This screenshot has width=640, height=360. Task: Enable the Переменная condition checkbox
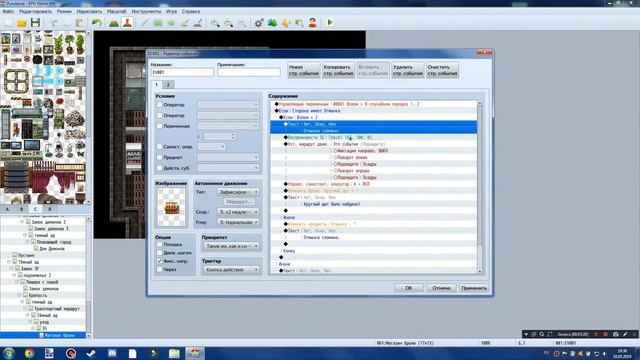click(x=160, y=126)
